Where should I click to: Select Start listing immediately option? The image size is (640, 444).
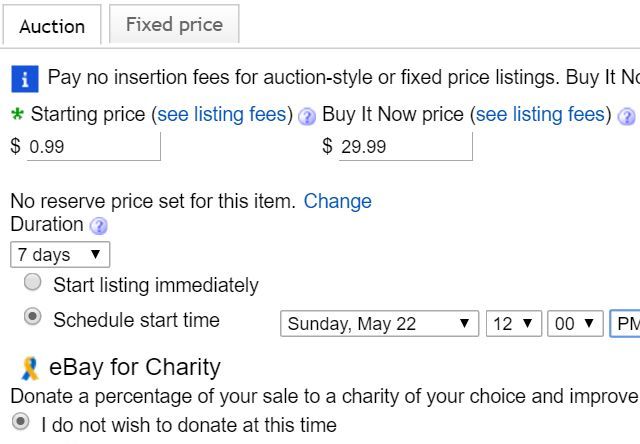(33, 283)
